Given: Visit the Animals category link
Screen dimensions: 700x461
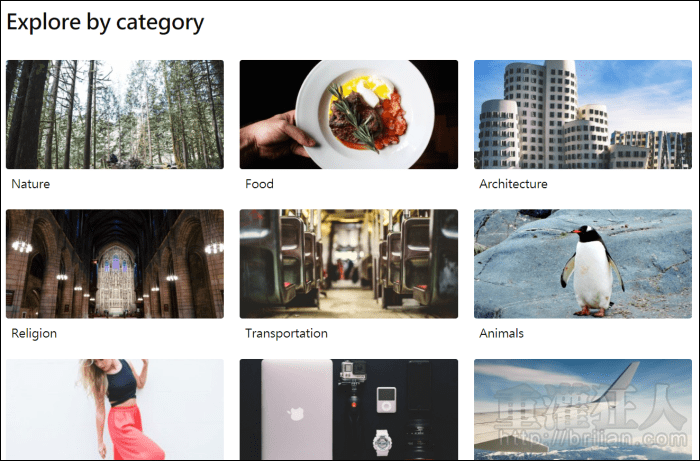Looking at the screenshot, I should [x=501, y=333].
